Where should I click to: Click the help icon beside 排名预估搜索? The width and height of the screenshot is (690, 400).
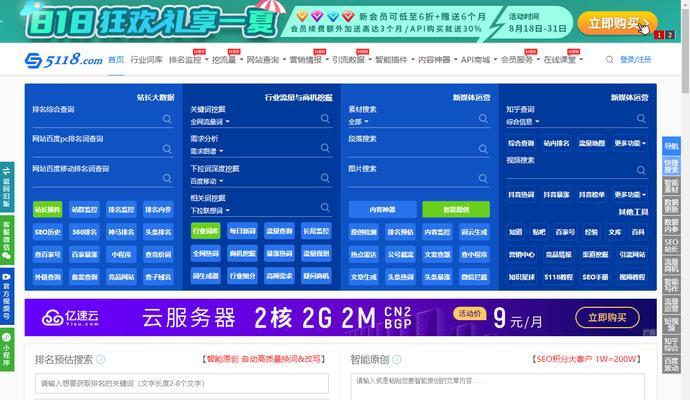[100, 360]
